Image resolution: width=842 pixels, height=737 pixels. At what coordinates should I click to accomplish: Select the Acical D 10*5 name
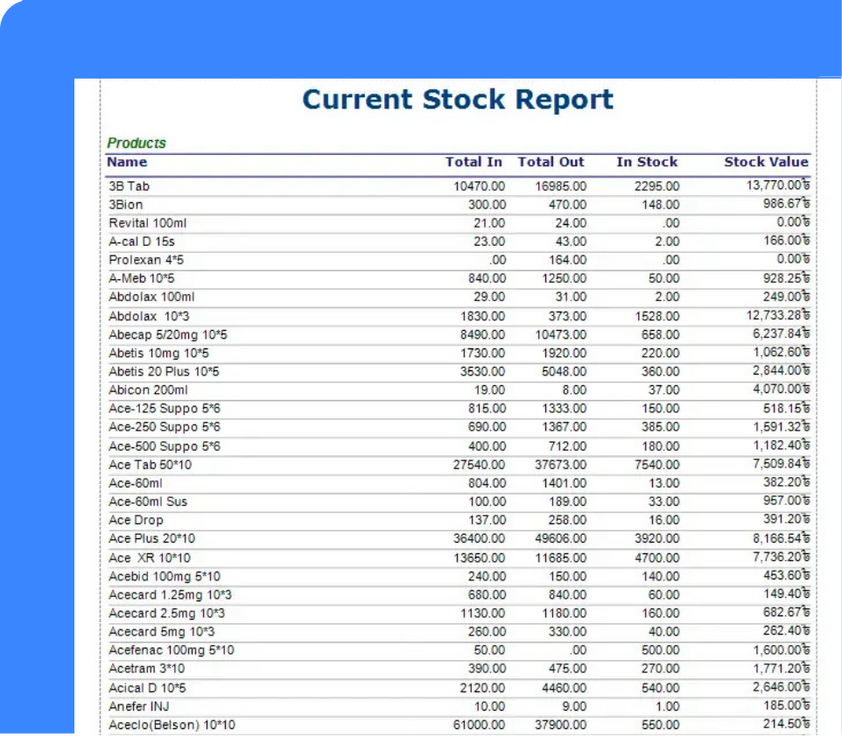(147, 688)
